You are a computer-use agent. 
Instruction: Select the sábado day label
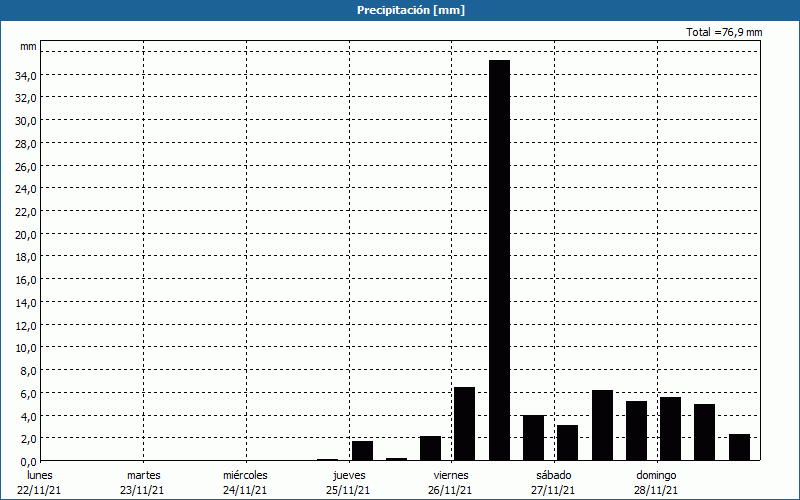tap(554, 475)
